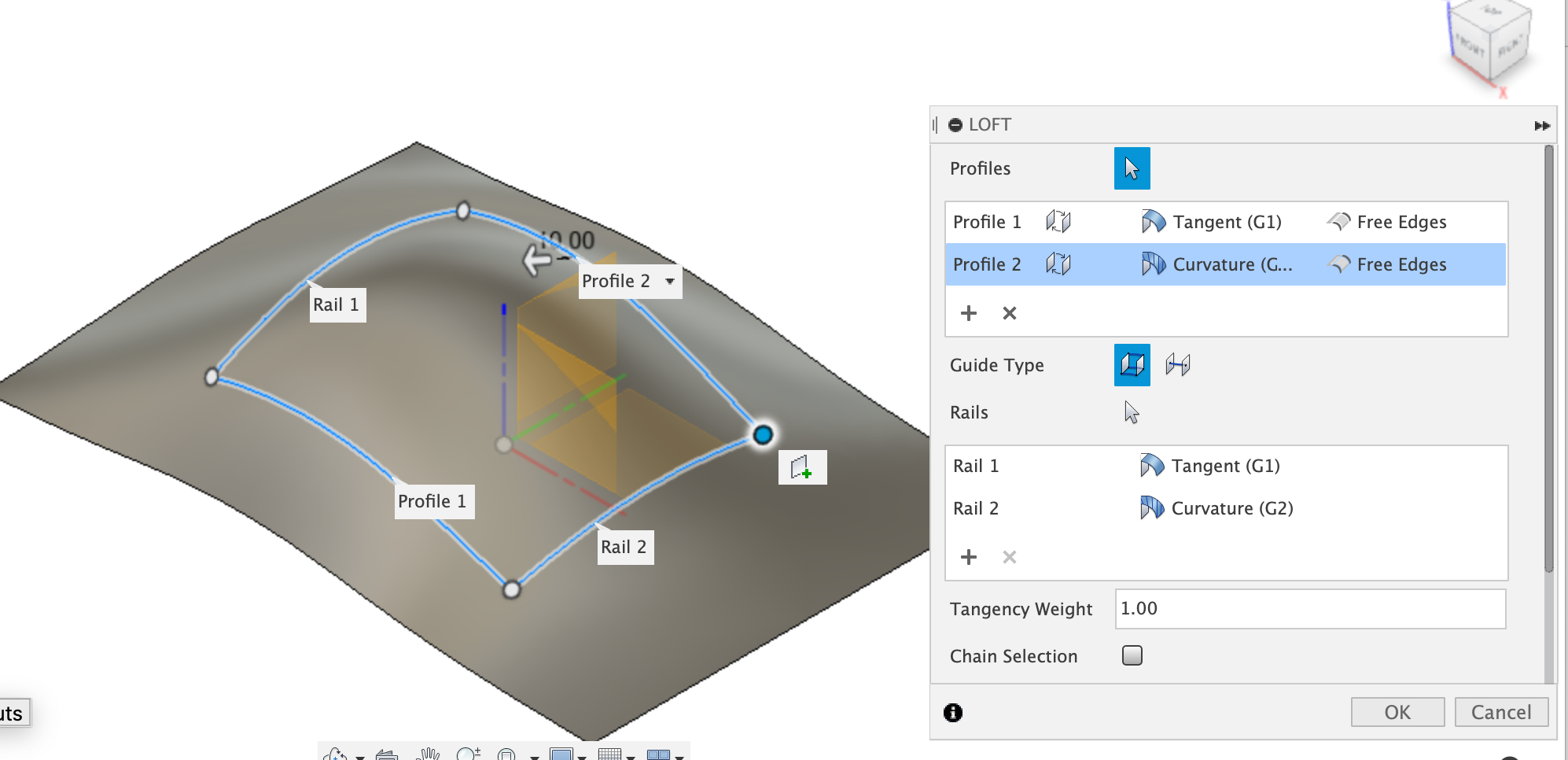Select Rail 1 row in rails list
1568x760 pixels.
(1226, 466)
